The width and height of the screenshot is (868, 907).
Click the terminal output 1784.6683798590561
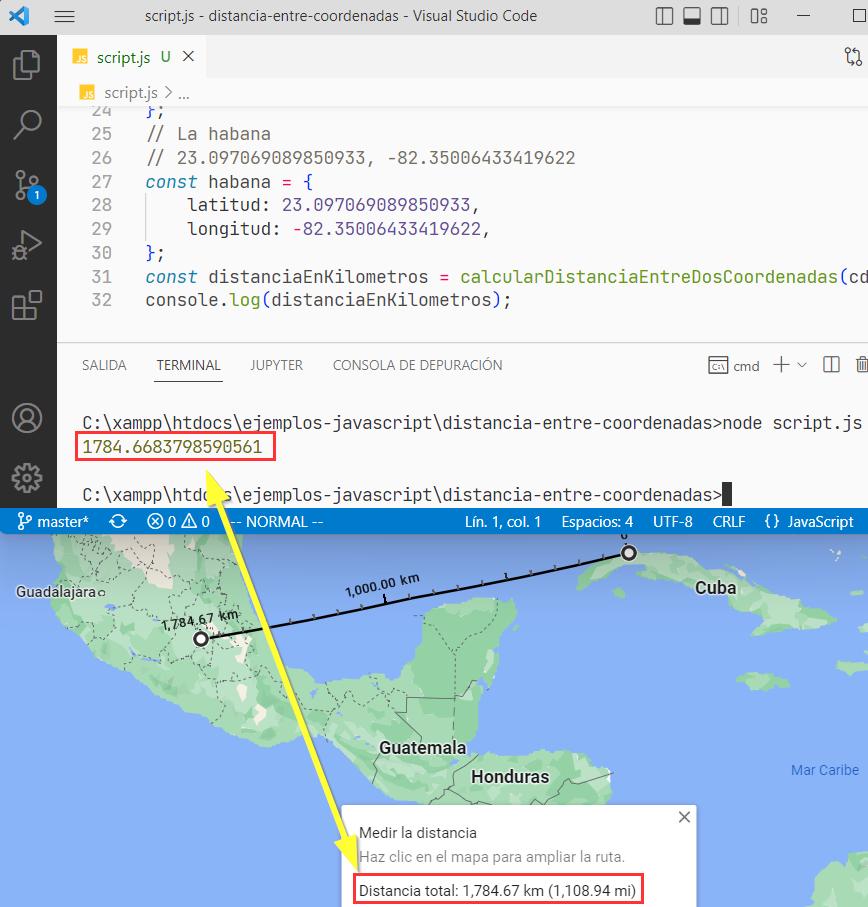click(172, 447)
